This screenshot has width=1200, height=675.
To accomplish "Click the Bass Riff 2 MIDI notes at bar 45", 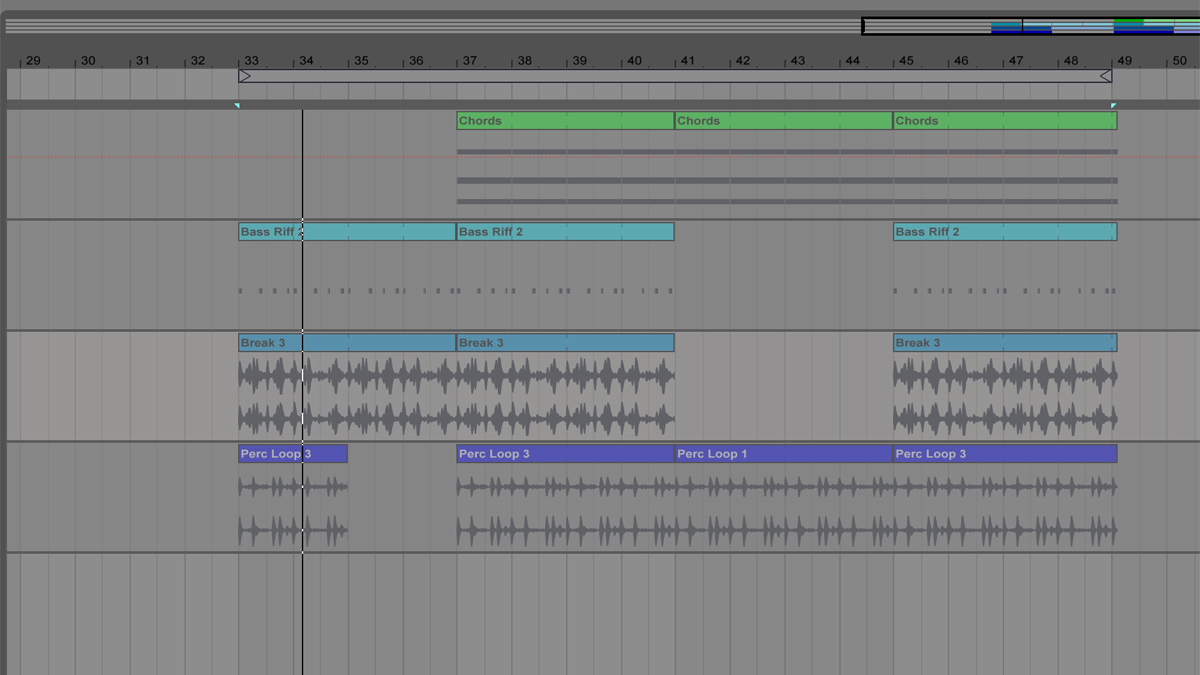I will (1005, 291).
